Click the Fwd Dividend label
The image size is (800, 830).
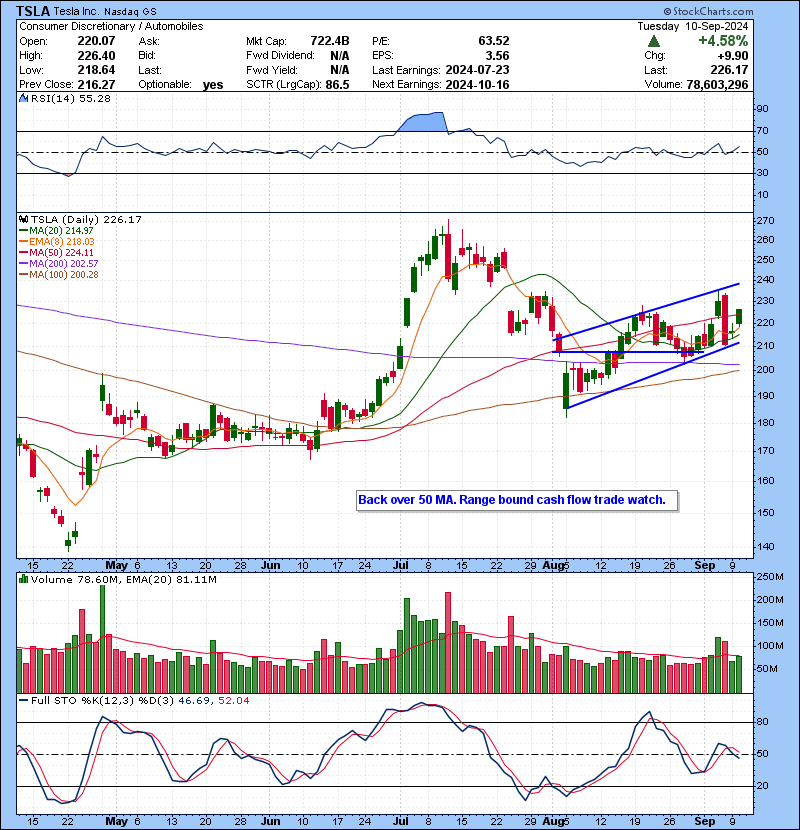click(280, 56)
